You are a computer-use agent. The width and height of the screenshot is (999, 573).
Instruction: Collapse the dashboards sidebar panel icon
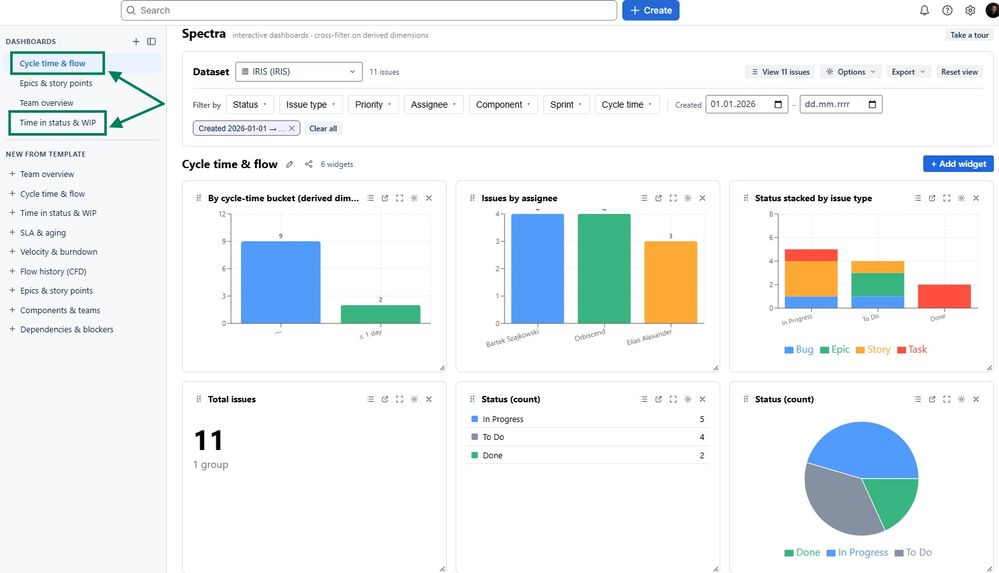[152, 41]
